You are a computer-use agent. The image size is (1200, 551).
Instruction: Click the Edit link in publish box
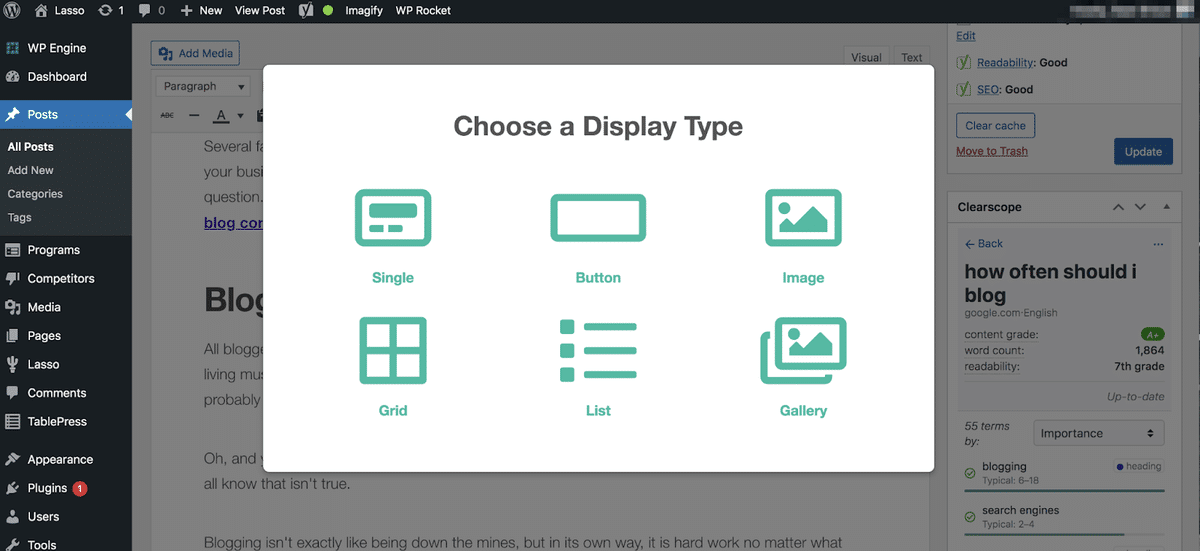[x=966, y=36]
